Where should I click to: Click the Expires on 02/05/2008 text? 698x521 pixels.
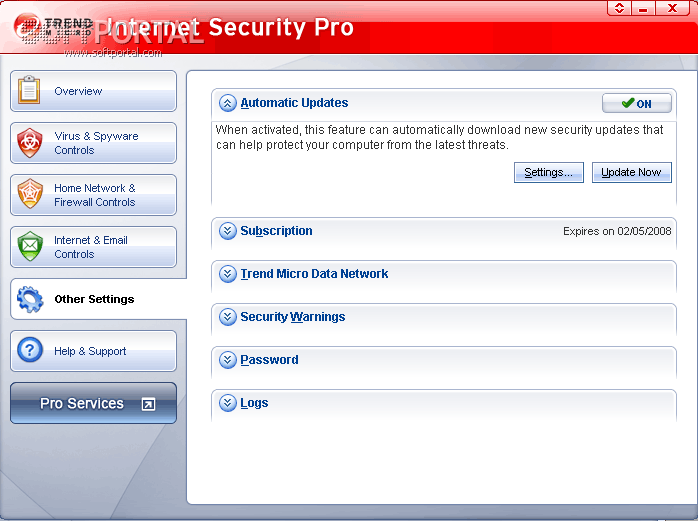pos(617,231)
